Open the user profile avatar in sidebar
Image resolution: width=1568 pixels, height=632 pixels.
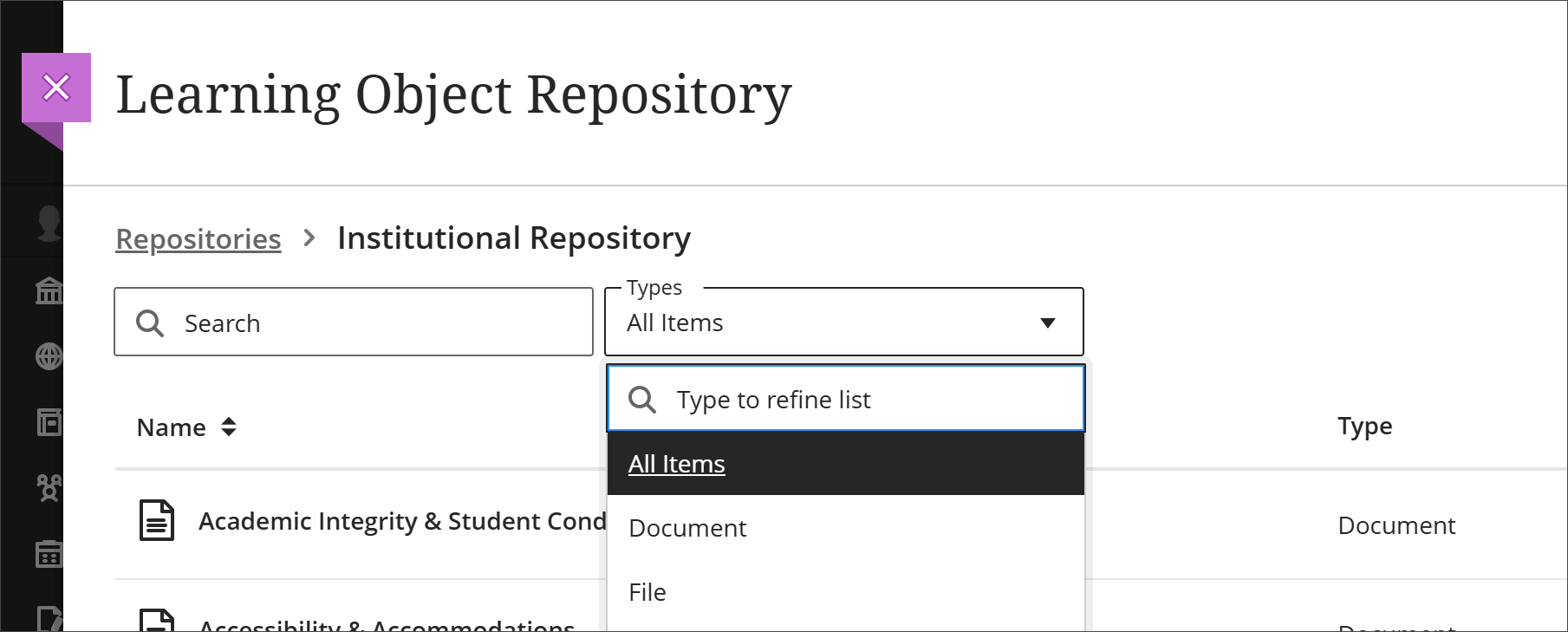click(49, 223)
